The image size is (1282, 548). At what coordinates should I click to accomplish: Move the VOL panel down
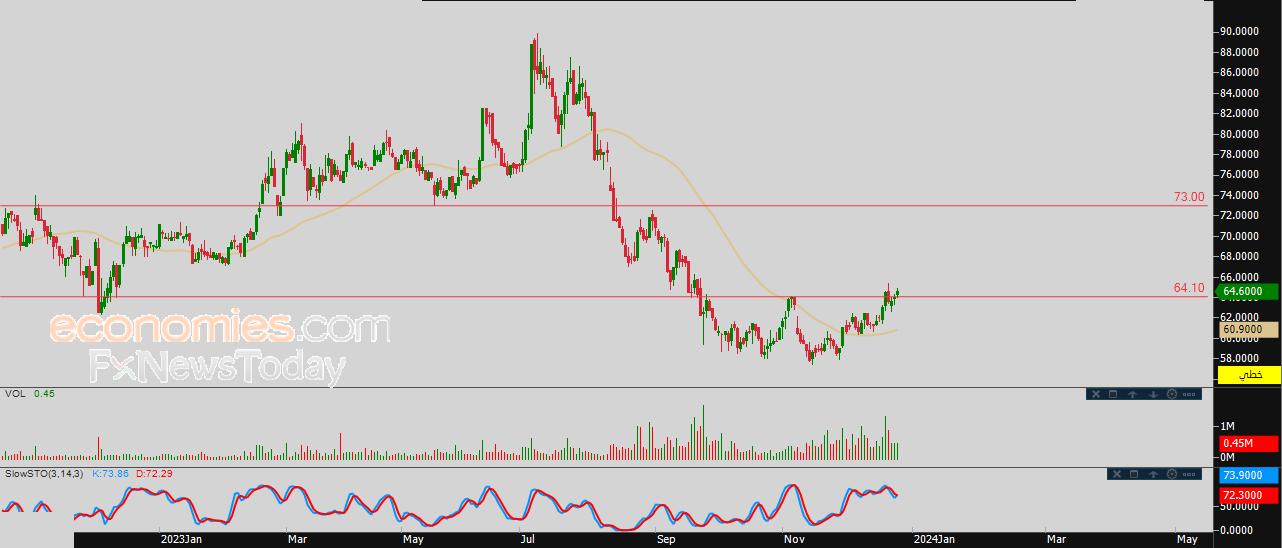[x=1153, y=394]
